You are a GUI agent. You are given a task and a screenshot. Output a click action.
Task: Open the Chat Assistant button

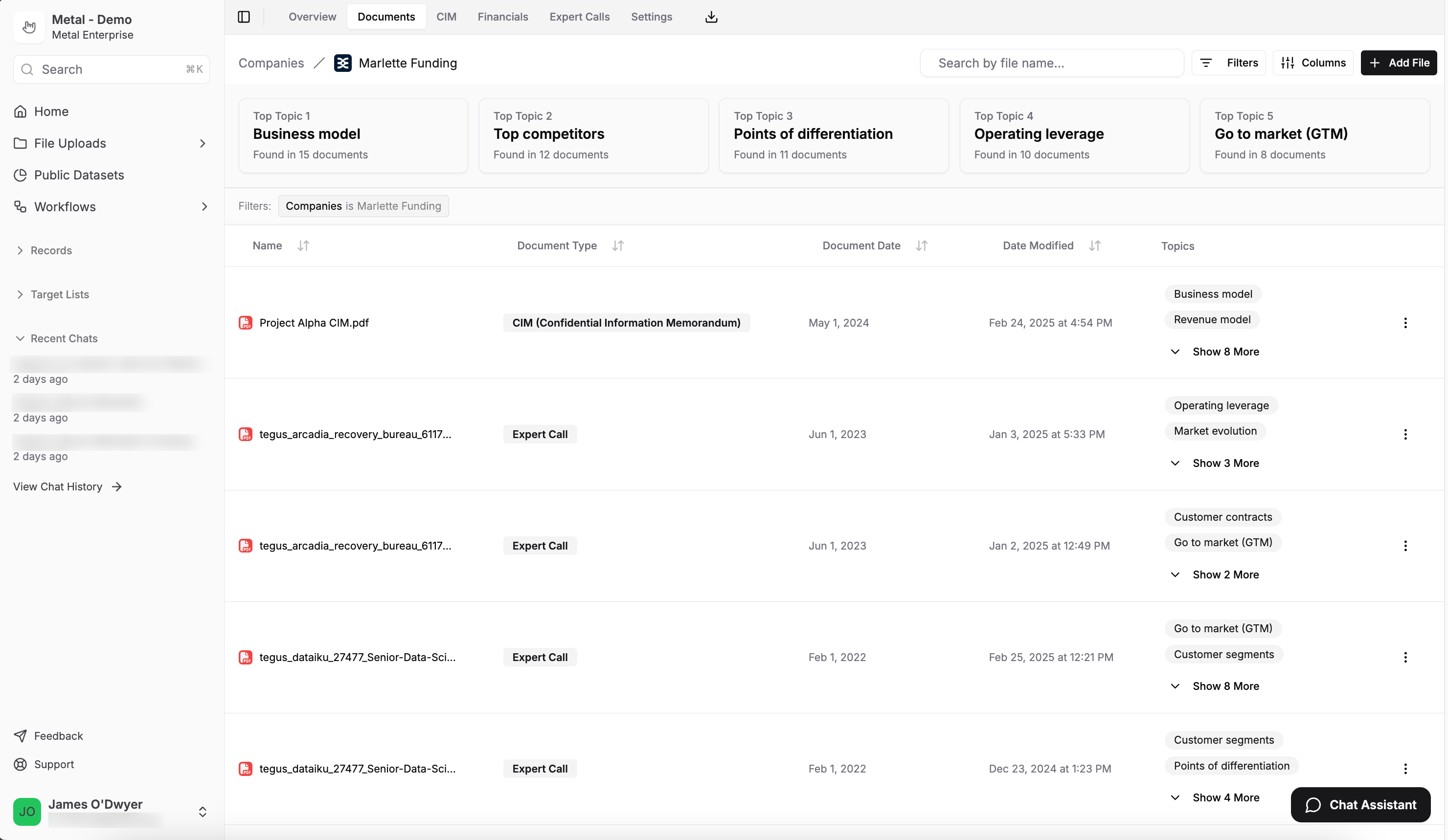click(1359, 804)
